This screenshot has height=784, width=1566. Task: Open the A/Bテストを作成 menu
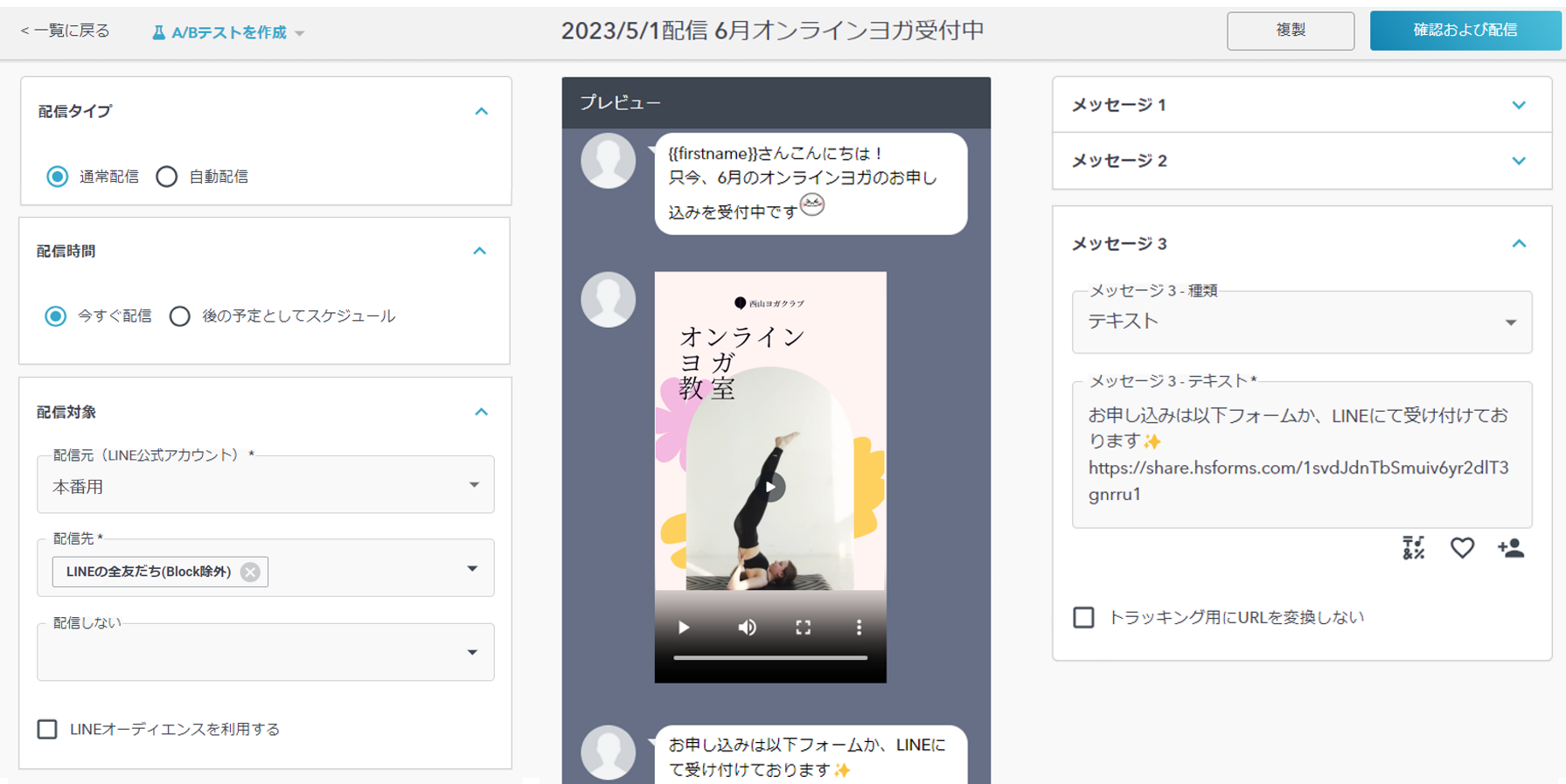229,32
